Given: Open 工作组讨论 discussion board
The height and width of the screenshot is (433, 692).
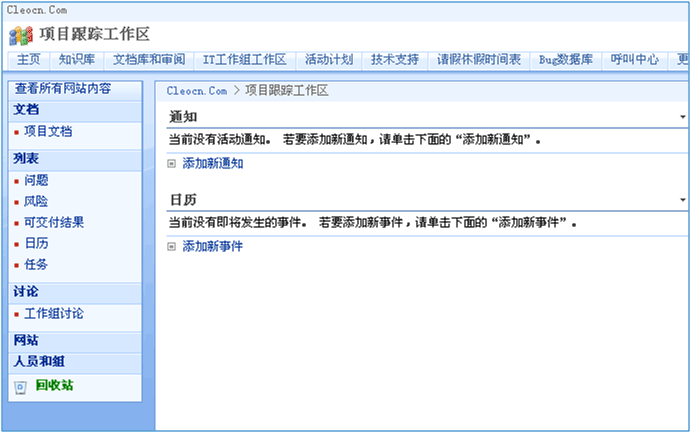Looking at the screenshot, I should click(x=54, y=314).
